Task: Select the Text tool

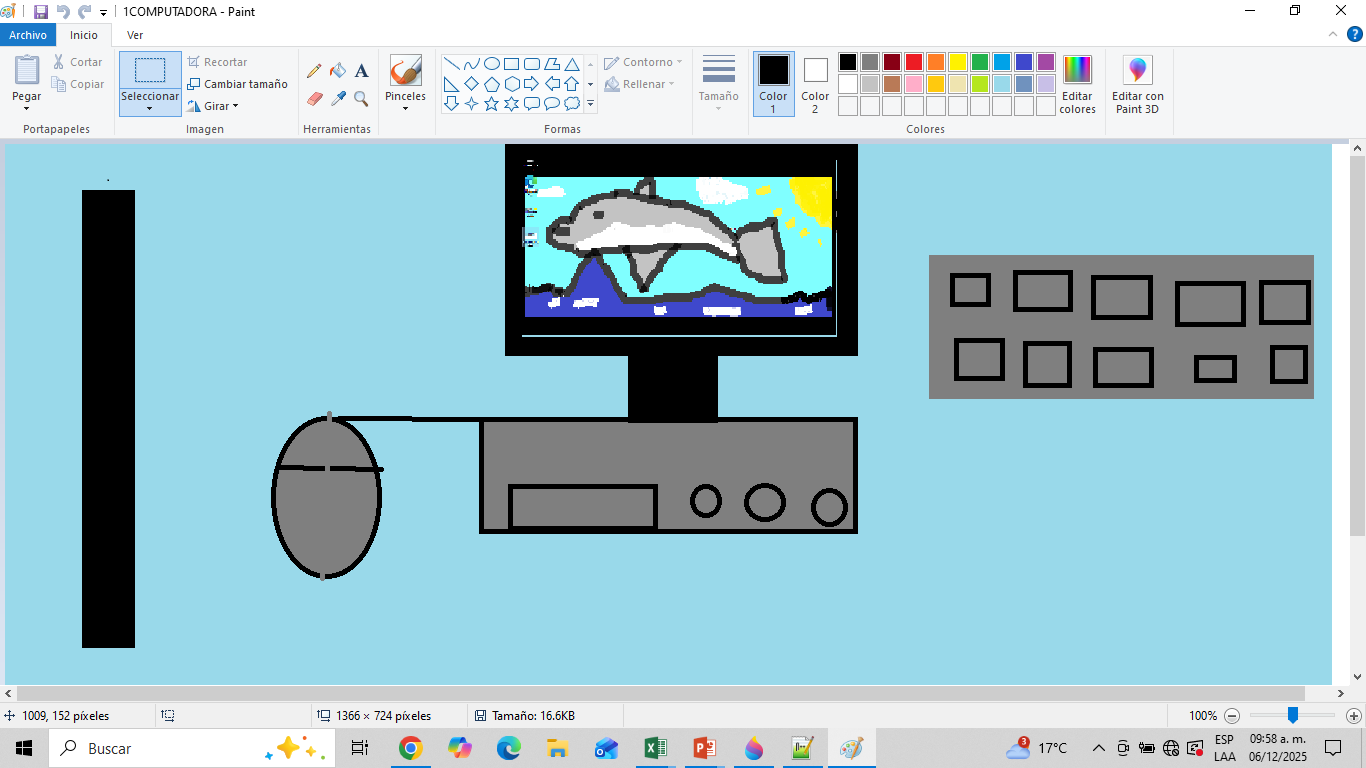Action: click(x=362, y=71)
